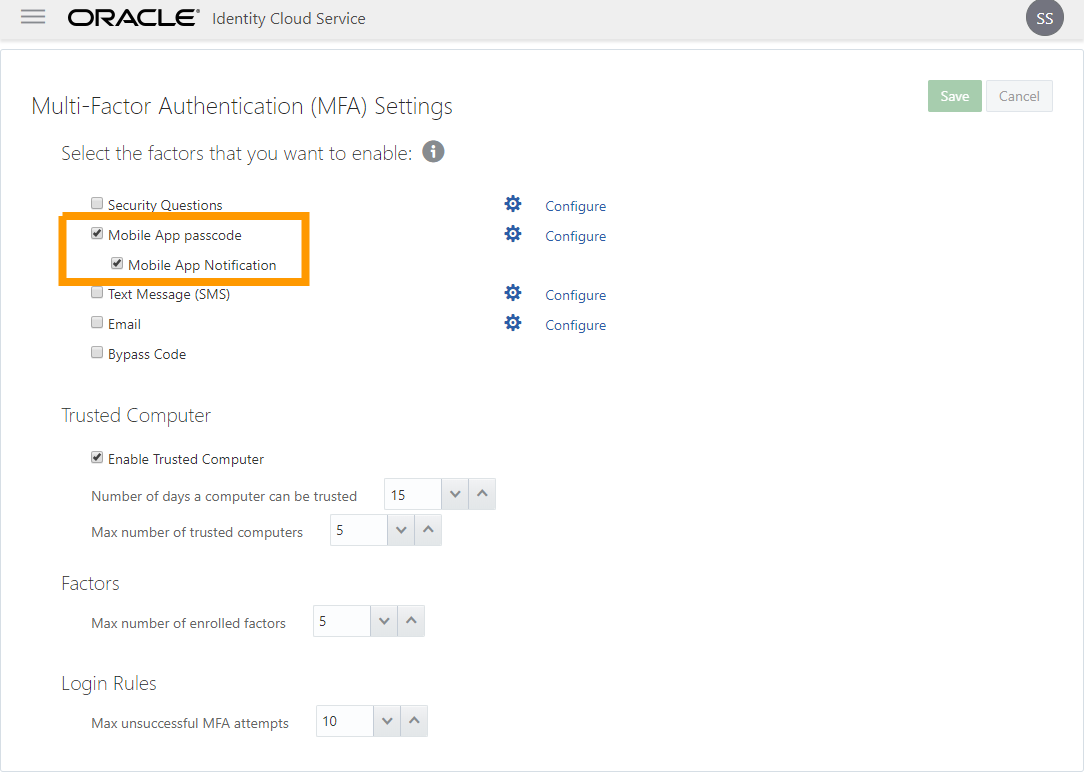Viewport: 1084px width, 772px height.
Task: Uncheck Mobile App passcode
Action: pos(97,233)
